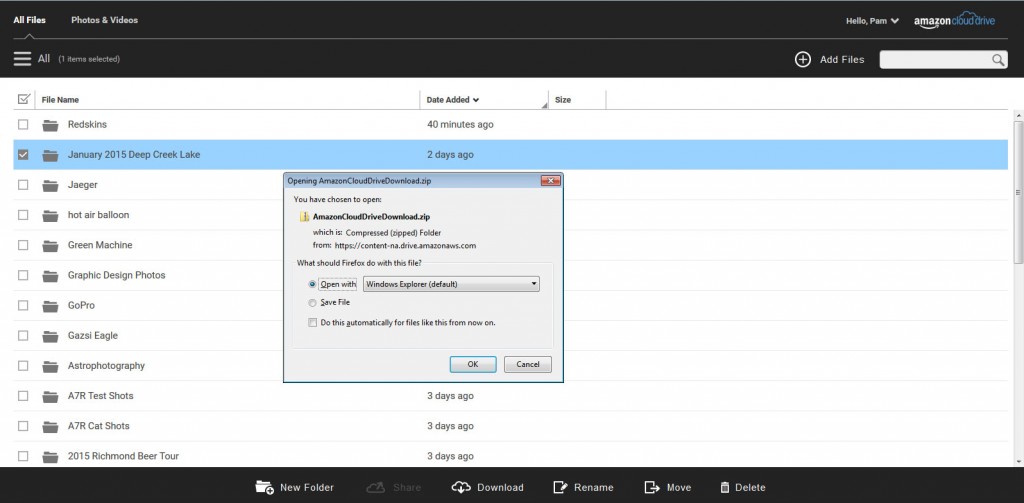The width and height of the screenshot is (1024, 503).
Task: Click the Add Files plus icon
Action: [803, 59]
